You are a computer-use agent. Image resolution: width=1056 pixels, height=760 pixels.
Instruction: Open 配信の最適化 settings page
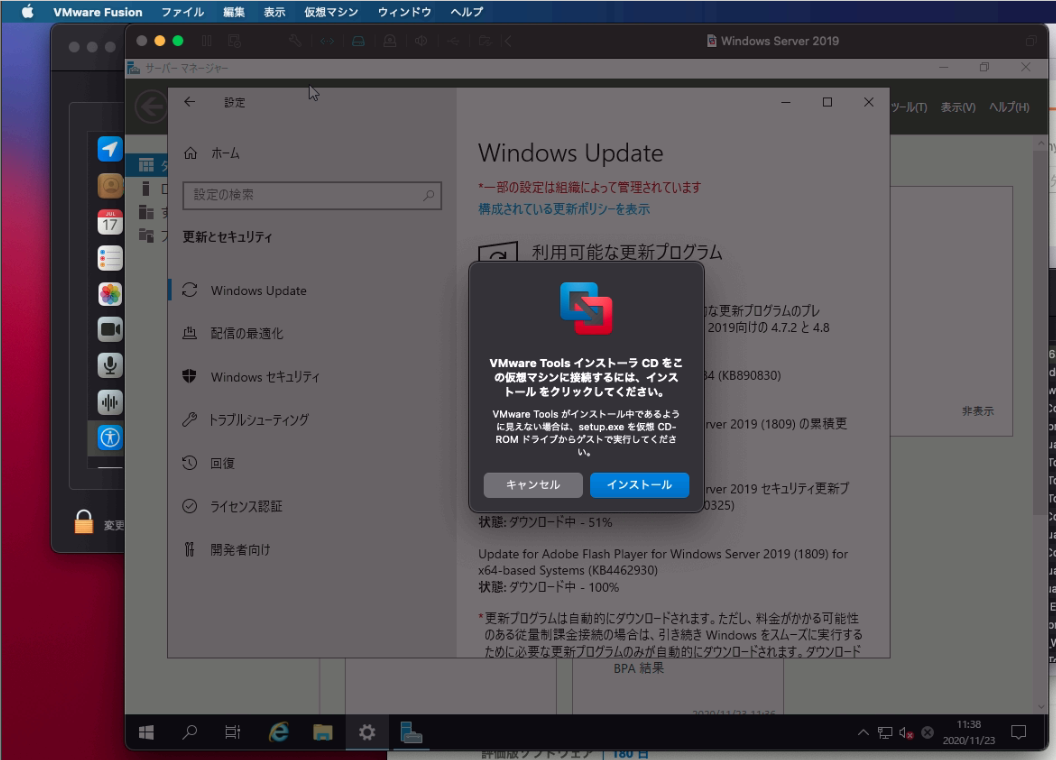246,334
